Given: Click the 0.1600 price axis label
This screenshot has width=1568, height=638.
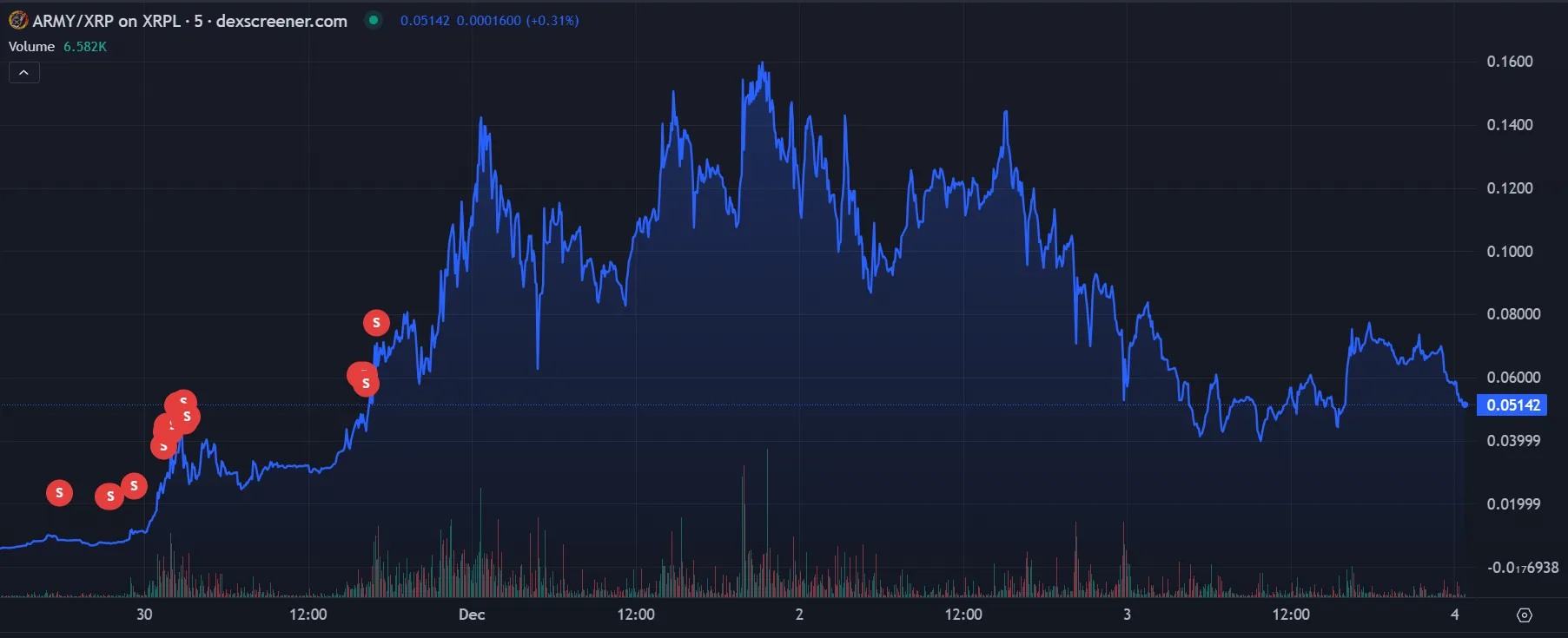Looking at the screenshot, I should (x=1510, y=62).
